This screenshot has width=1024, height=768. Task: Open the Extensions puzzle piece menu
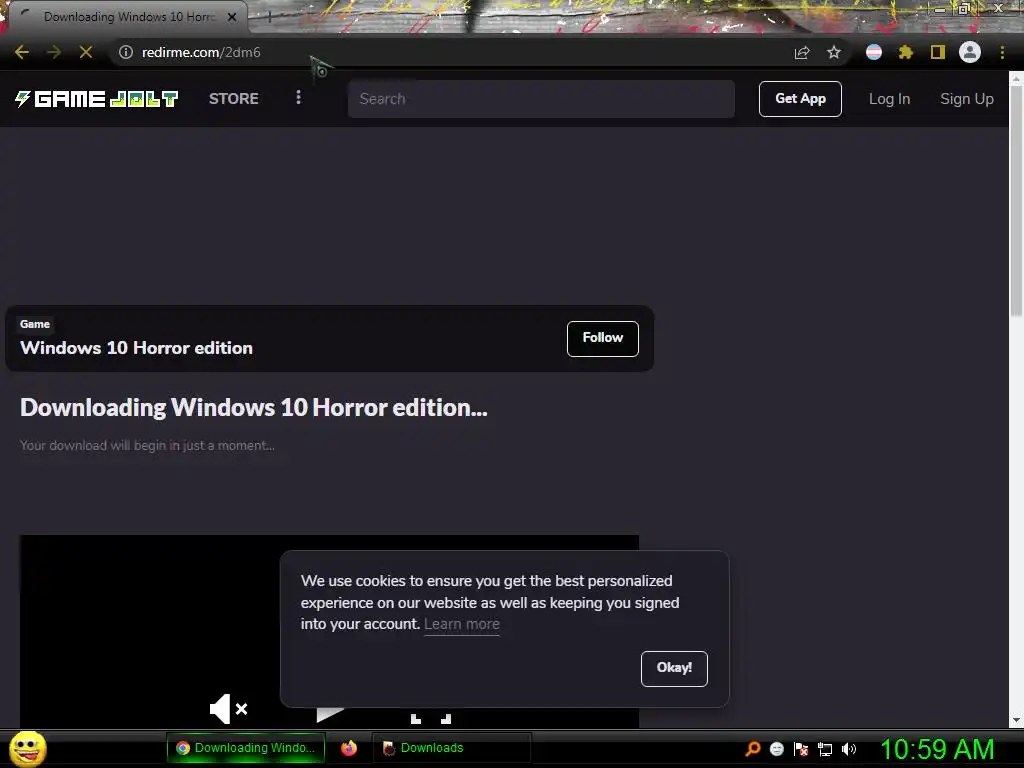click(905, 52)
